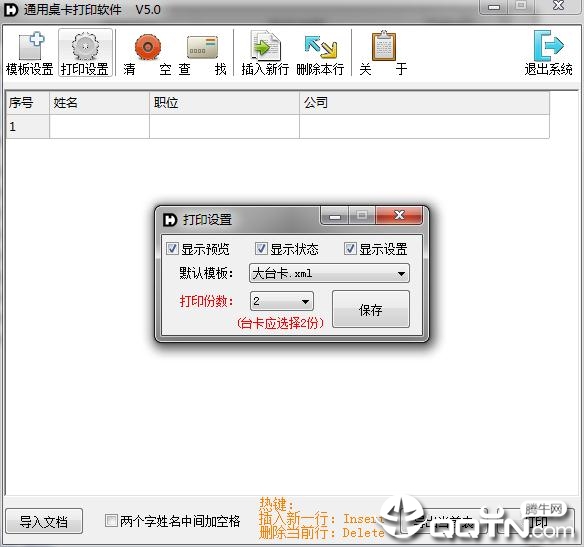
Task: Open the 默认模板 dropdown showing 大台卡.xml
Action: point(329,273)
